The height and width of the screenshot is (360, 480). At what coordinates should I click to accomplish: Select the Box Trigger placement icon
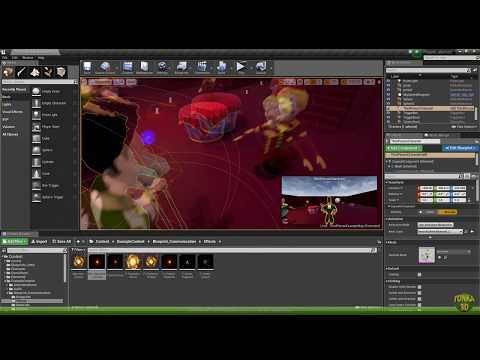(x=36, y=185)
